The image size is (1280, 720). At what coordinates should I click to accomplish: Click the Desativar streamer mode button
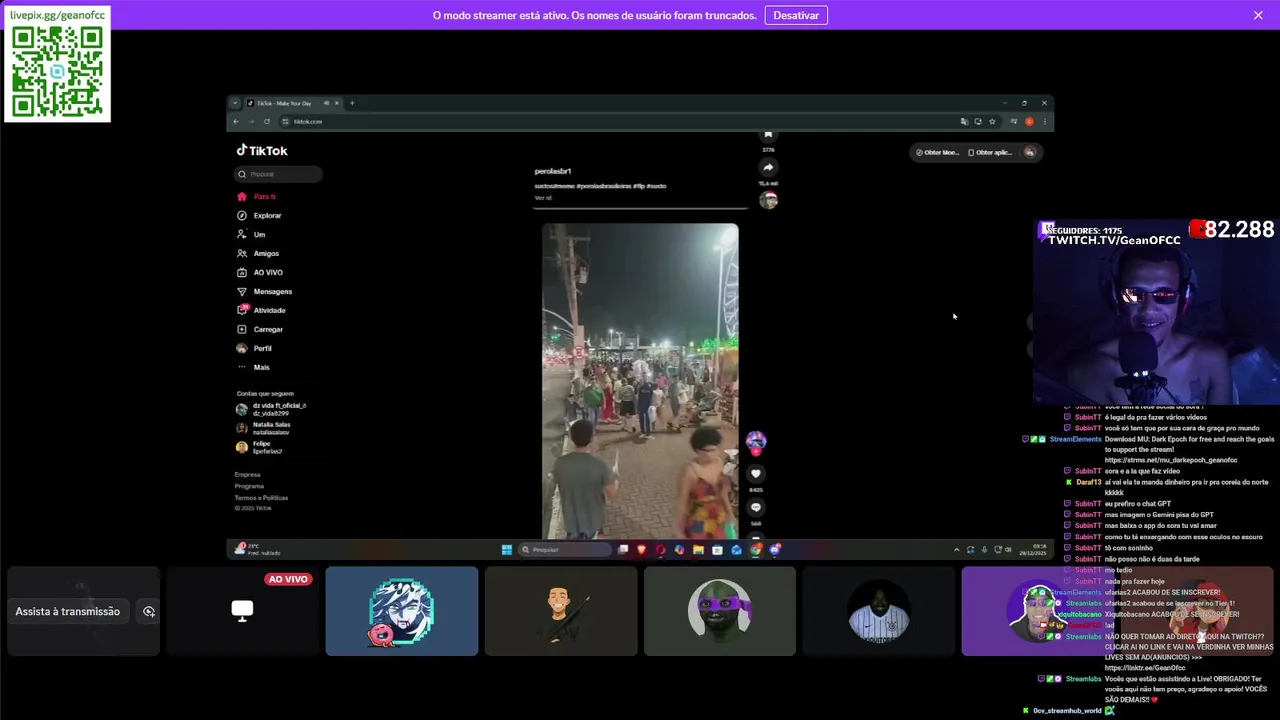pyautogui.click(x=796, y=15)
